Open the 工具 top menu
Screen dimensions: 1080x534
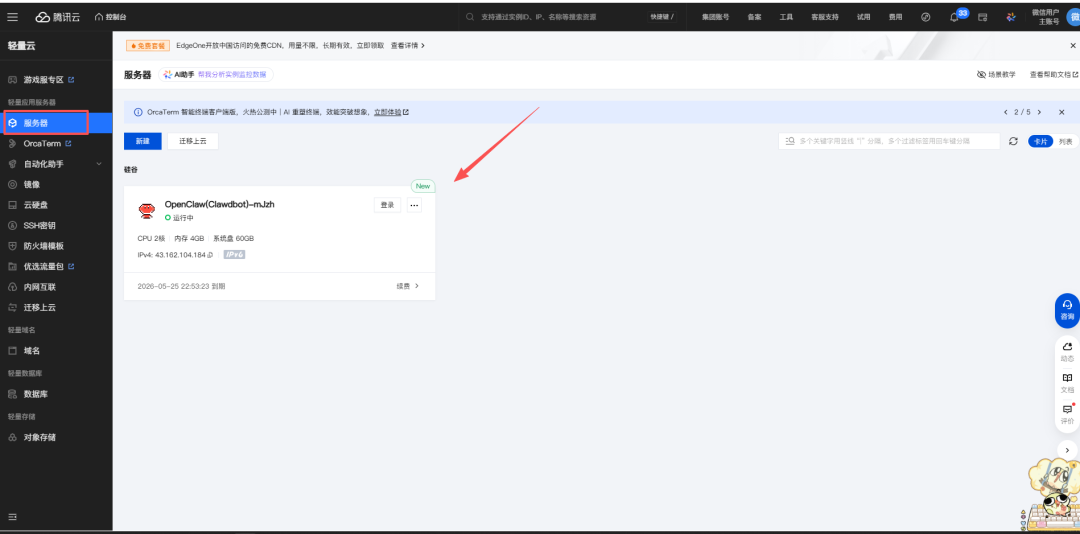786,17
